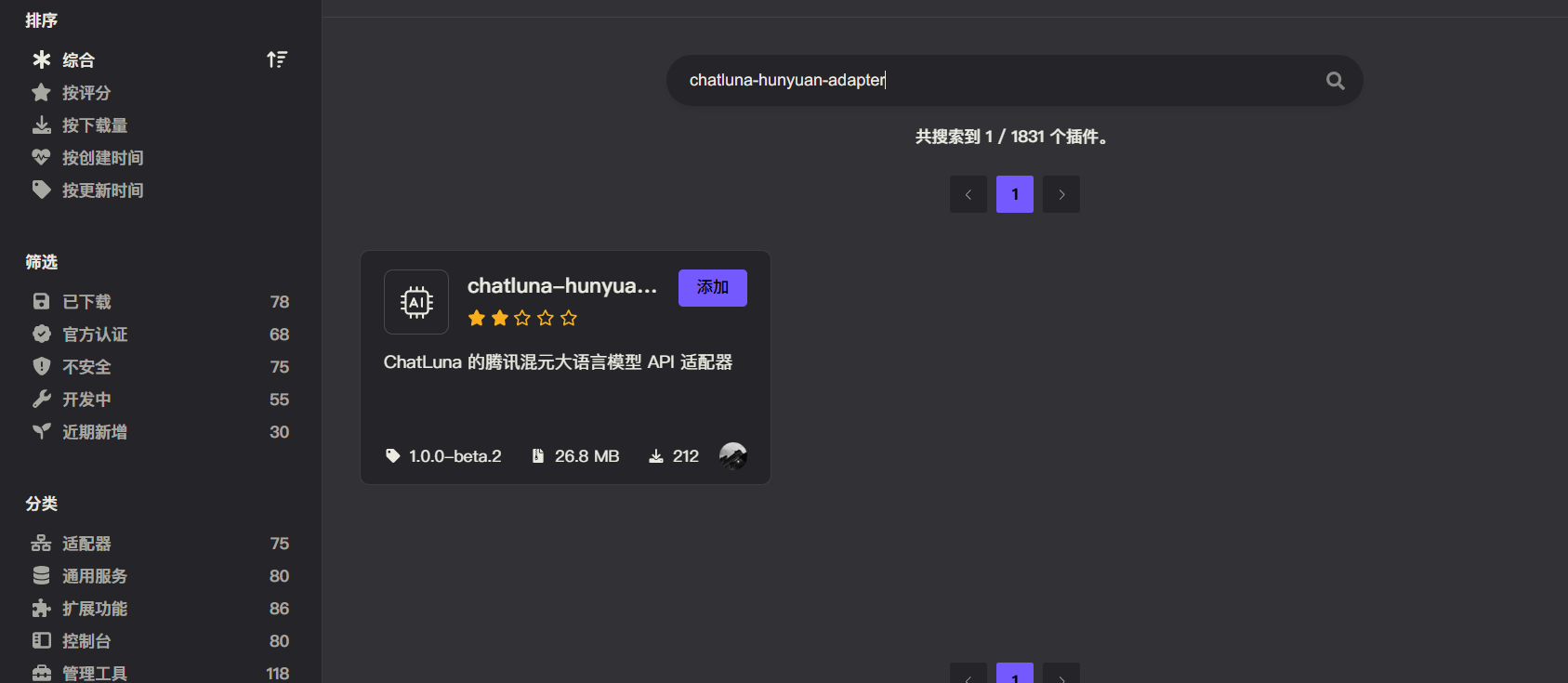Click the network icon by 适配器
The image size is (1568, 683).
point(42,544)
